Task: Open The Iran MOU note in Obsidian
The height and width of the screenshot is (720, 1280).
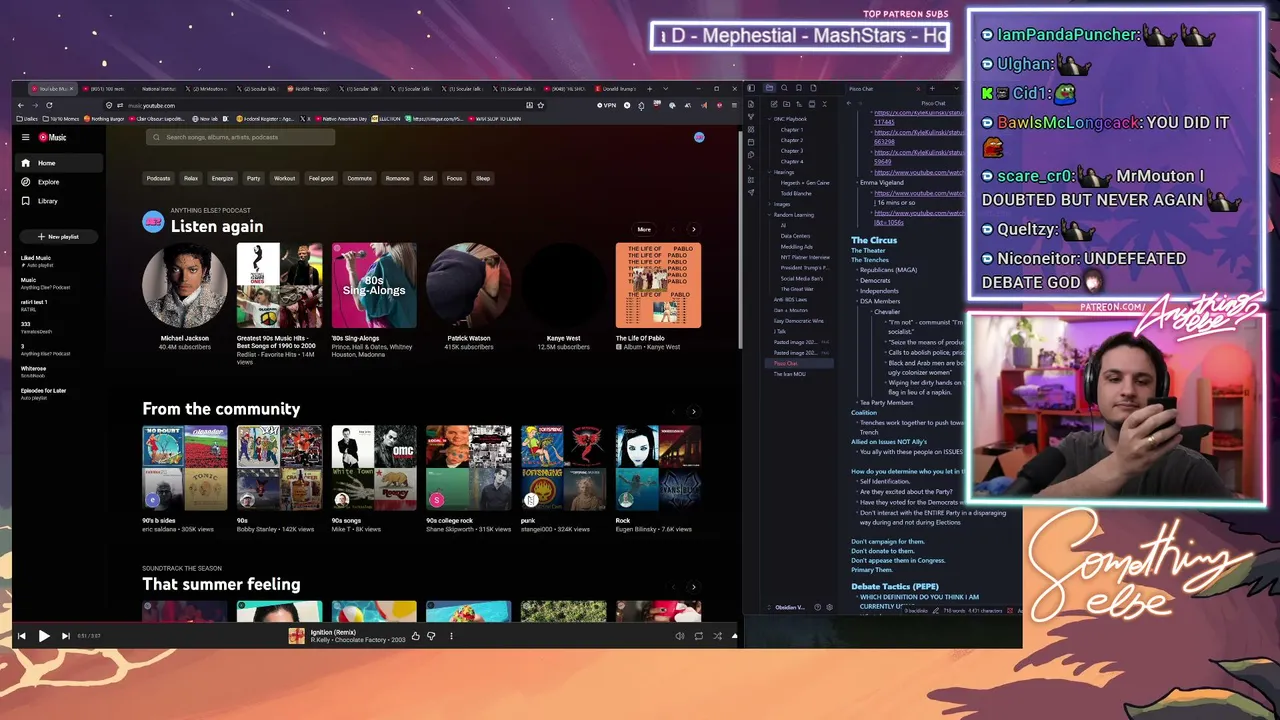Action: coord(787,374)
